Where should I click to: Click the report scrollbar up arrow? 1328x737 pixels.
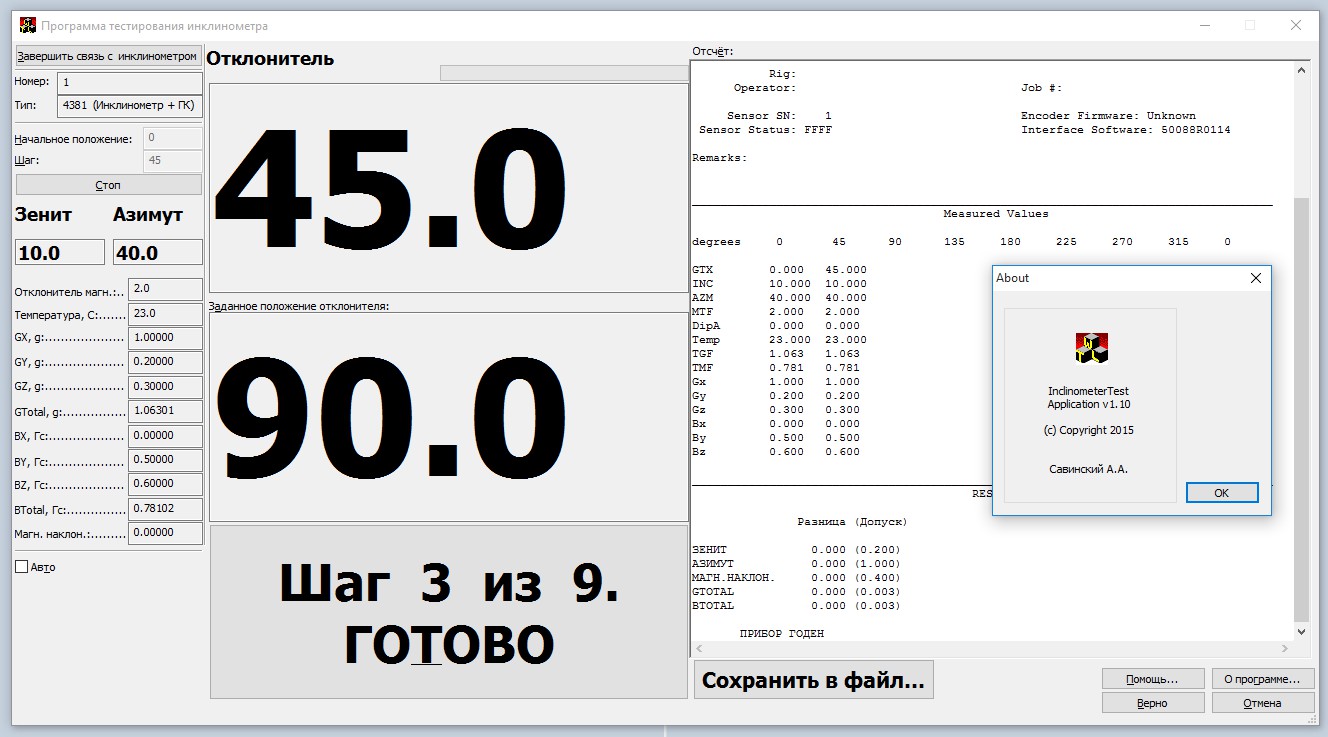[x=1301, y=71]
